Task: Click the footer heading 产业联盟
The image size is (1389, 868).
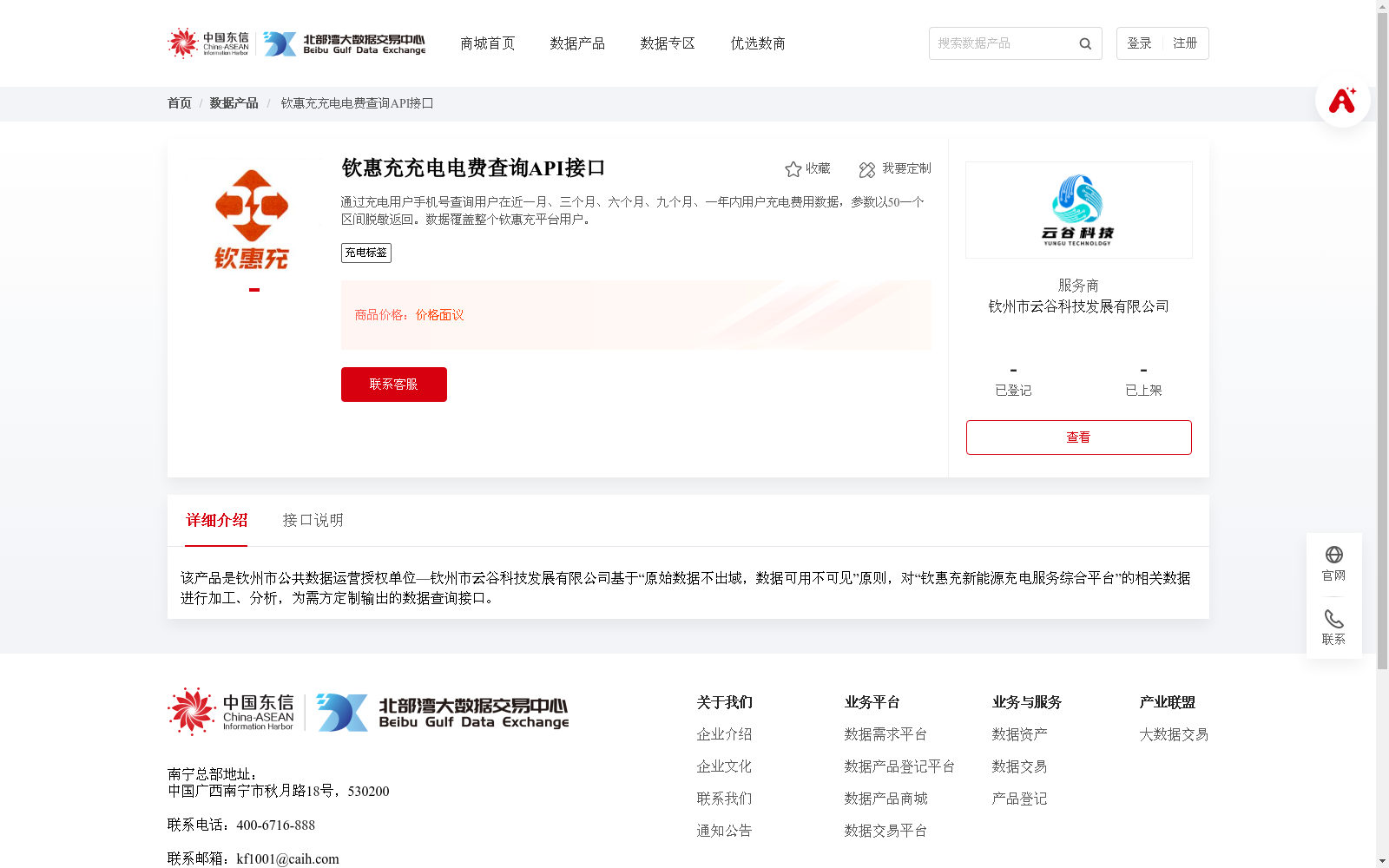Action: (x=1167, y=702)
